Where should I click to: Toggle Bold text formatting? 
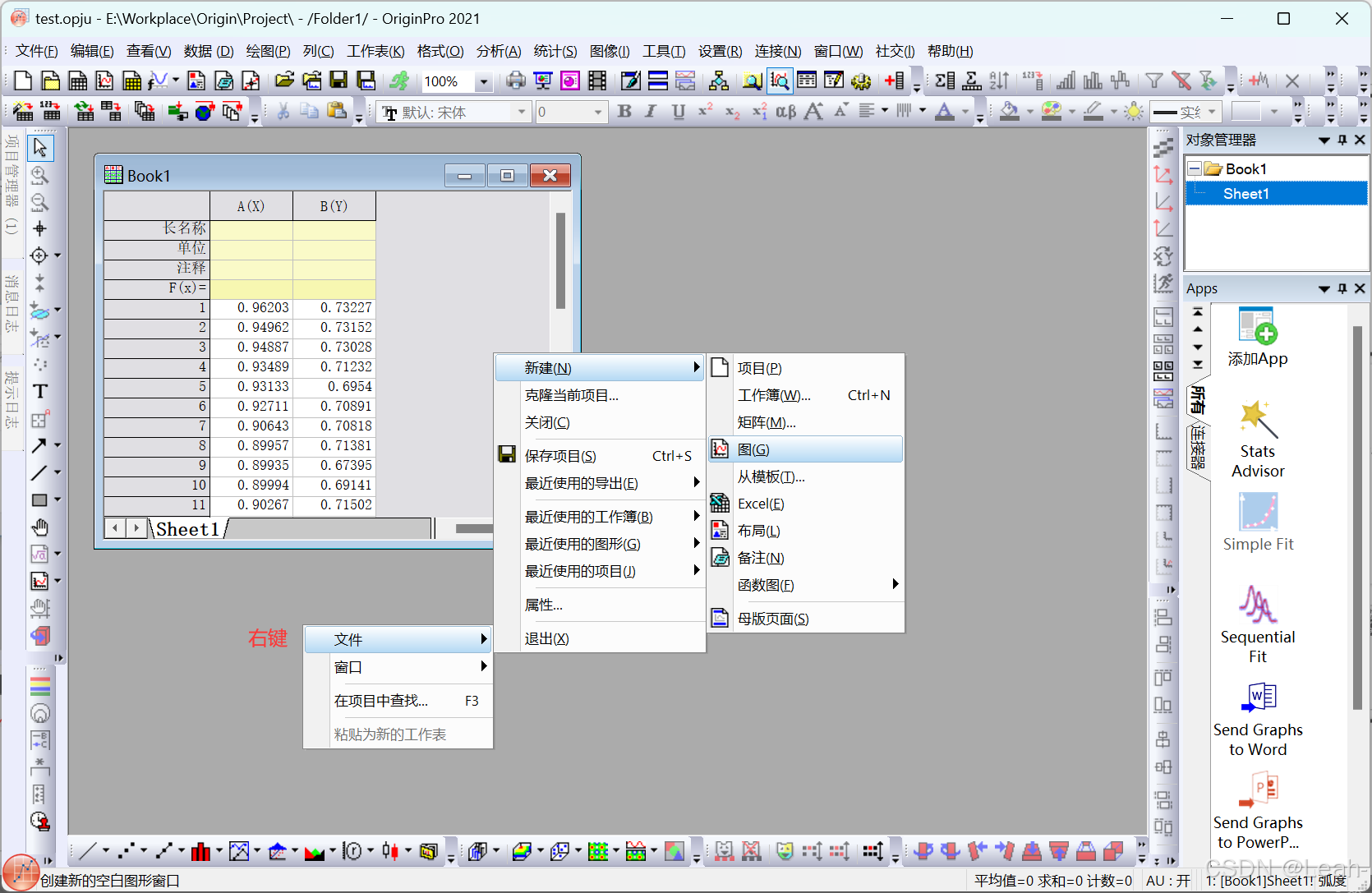coord(624,112)
